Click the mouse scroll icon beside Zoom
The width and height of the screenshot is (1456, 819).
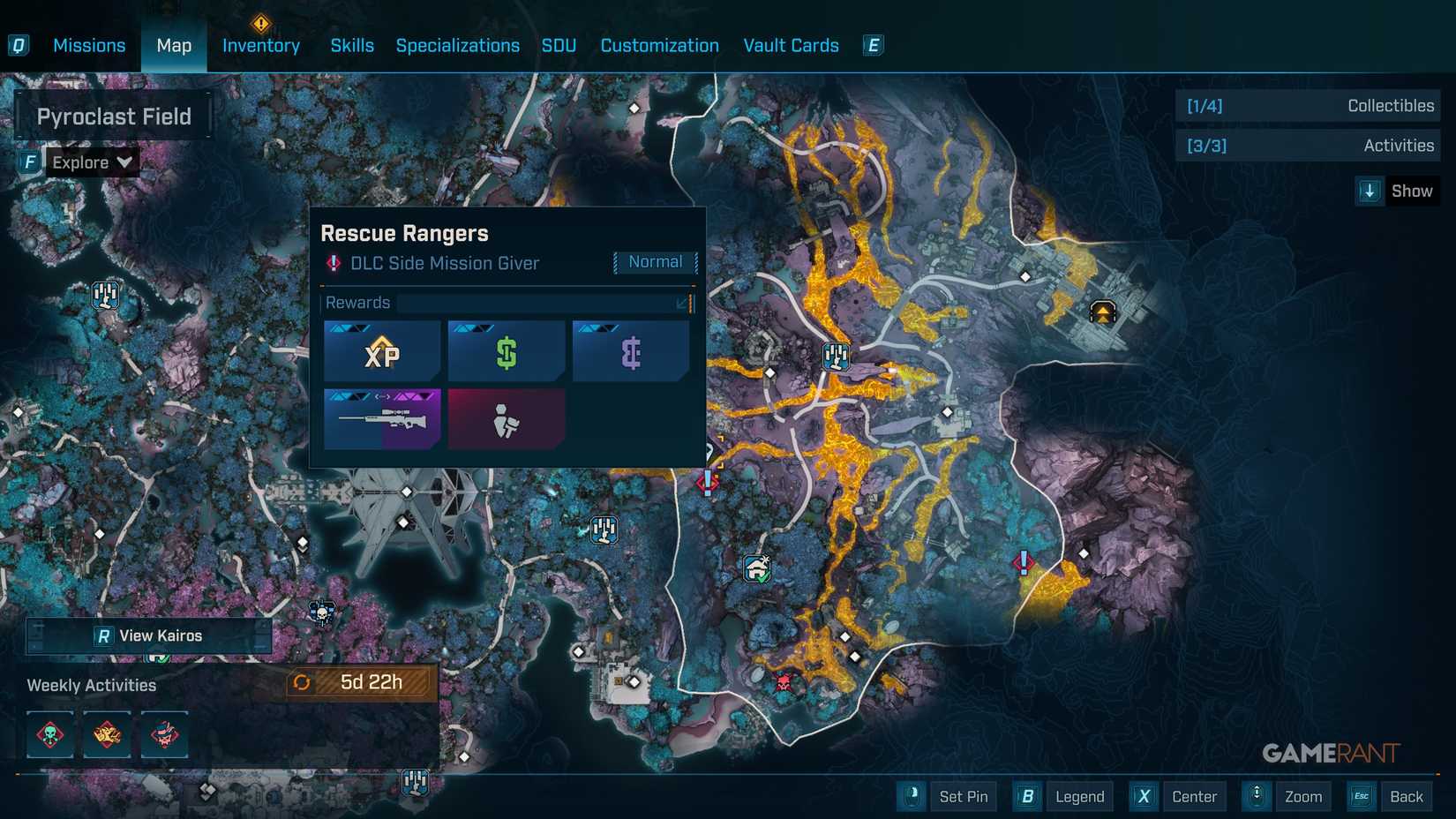[x=1257, y=796]
